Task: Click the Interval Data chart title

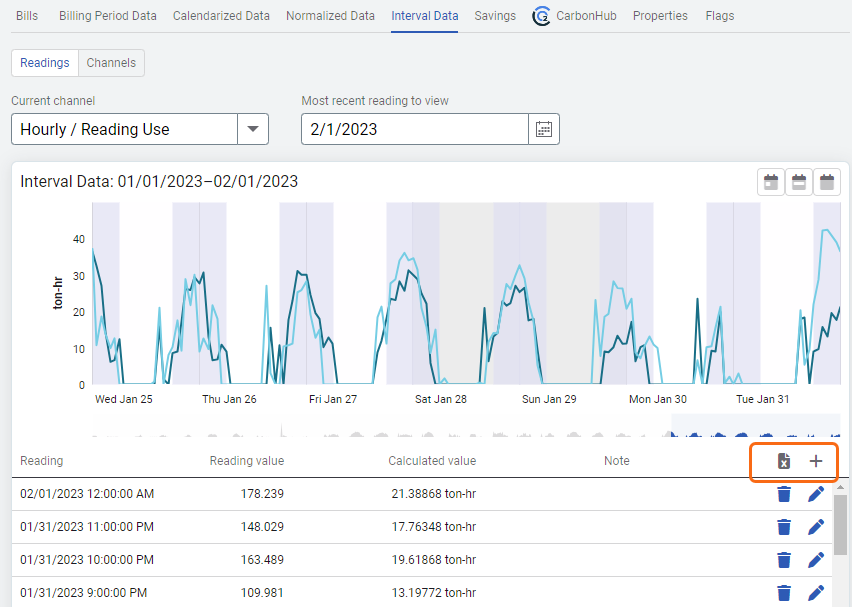Action: coord(159,182)
